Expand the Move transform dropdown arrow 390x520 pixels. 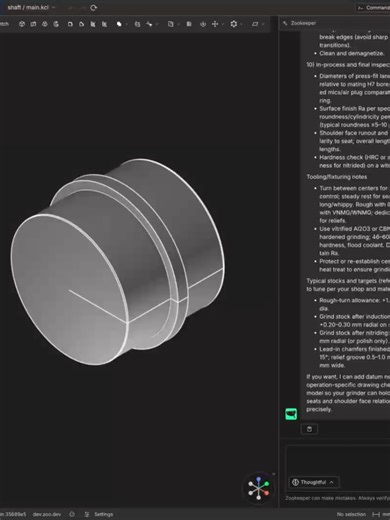coord(223,24)
